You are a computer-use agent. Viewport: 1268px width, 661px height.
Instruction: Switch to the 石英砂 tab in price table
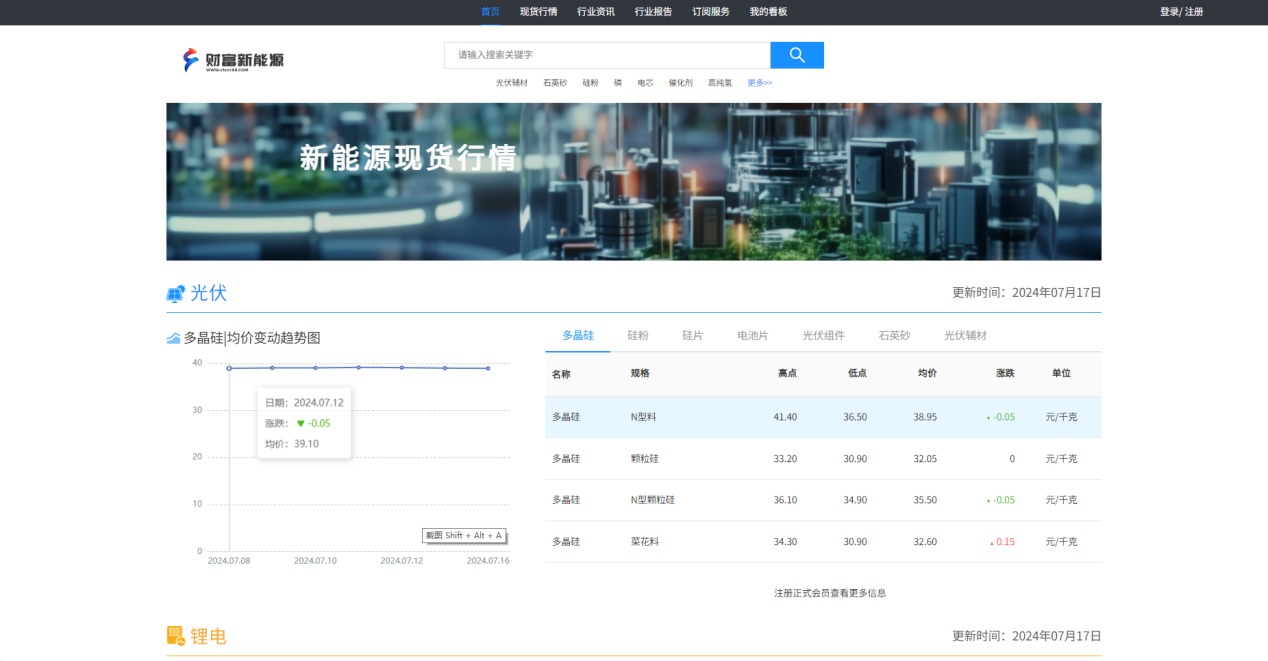pos(894,336)
